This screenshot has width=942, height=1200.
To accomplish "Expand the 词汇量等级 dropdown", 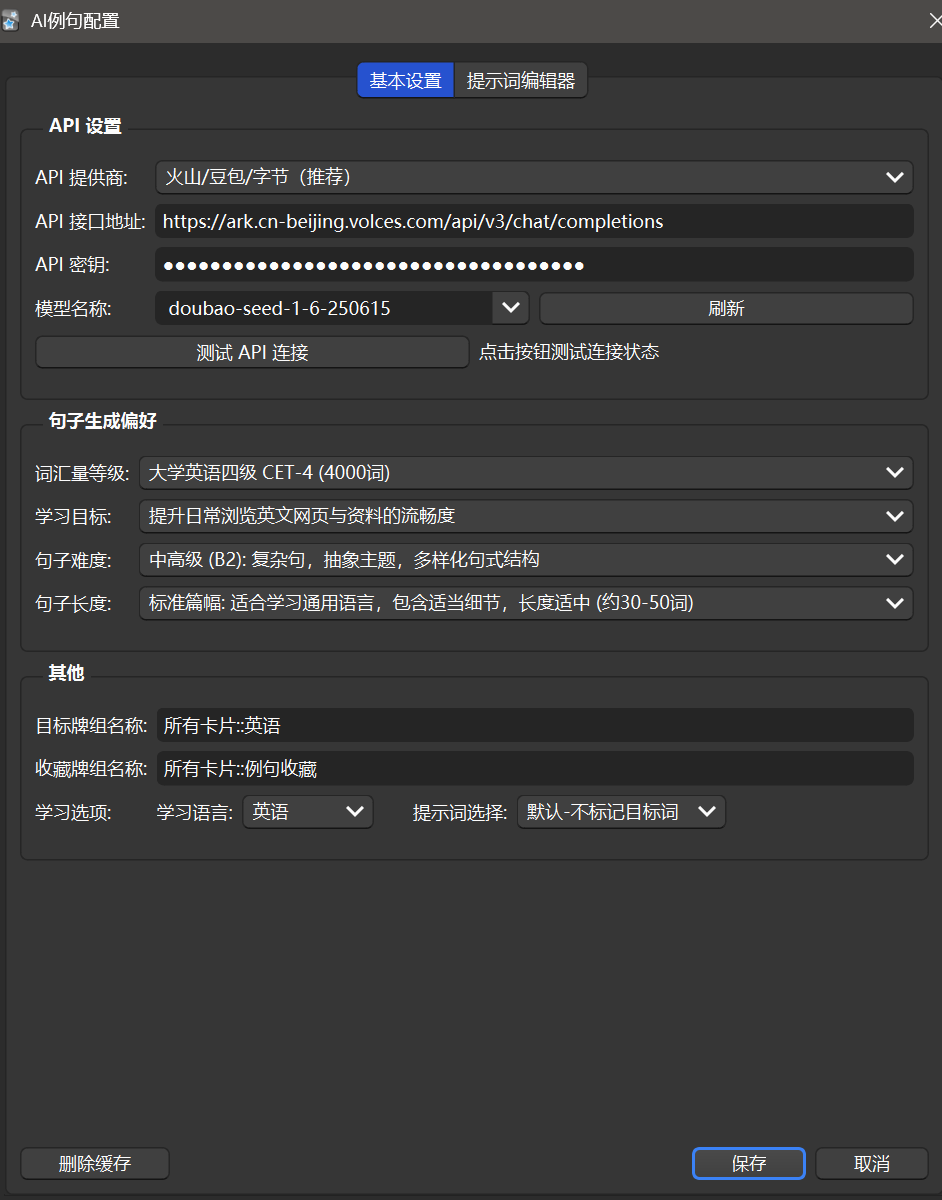I will (x=526, y=472).
